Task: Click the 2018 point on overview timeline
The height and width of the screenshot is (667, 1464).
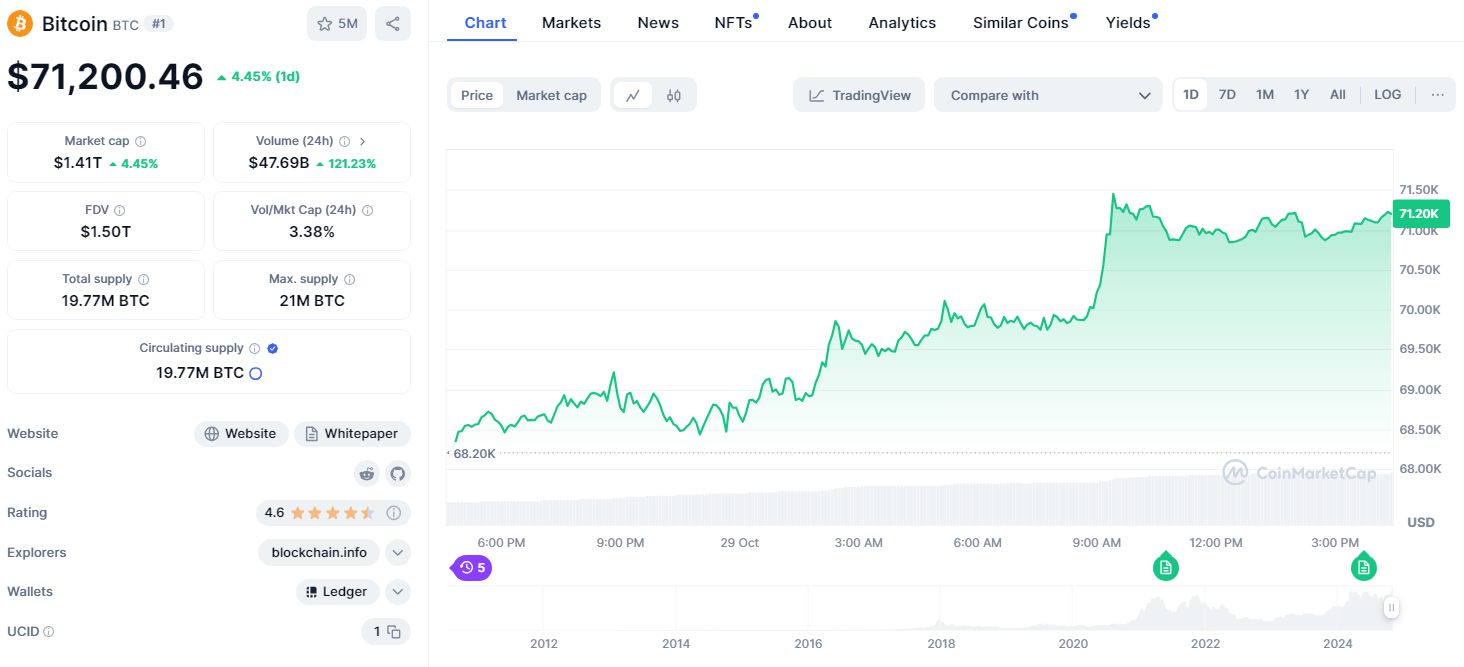Action: click(941, 644)
